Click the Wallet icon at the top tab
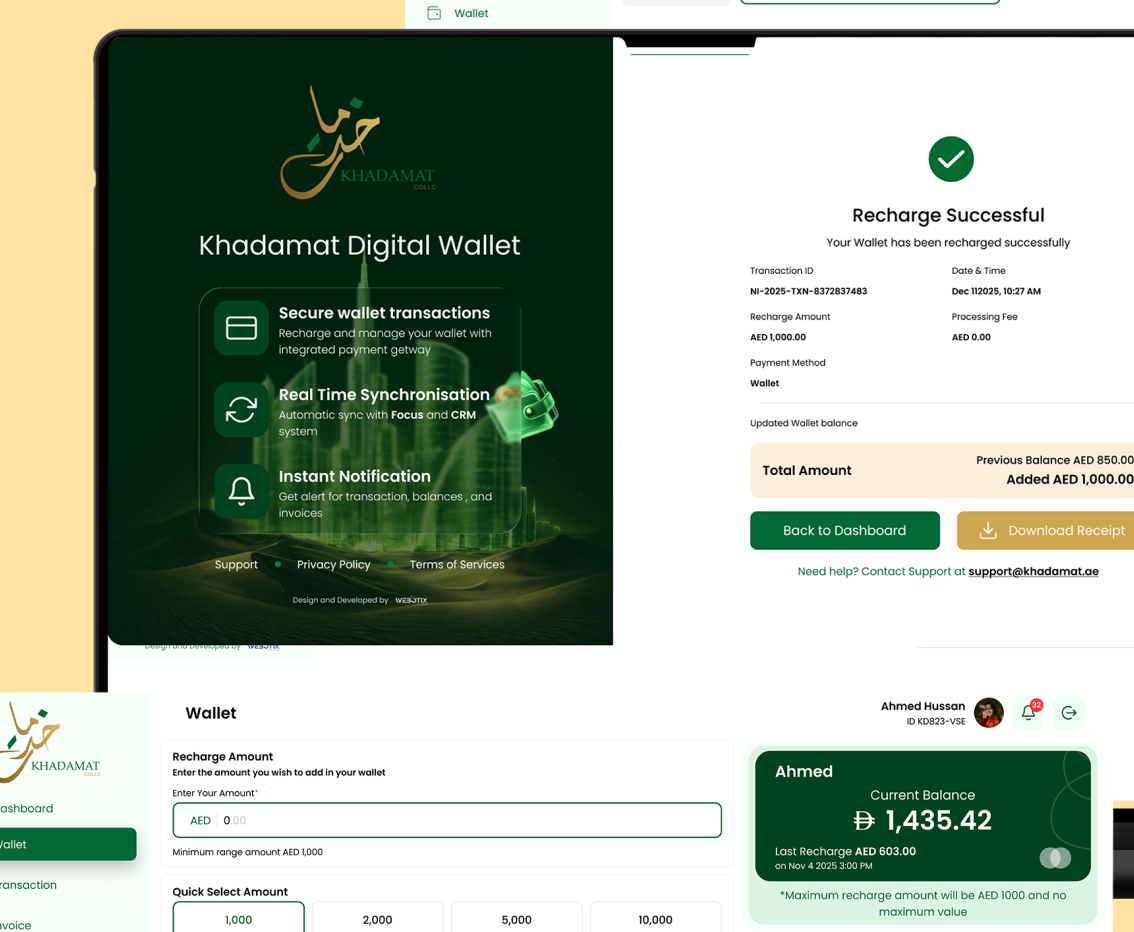The height and width of the screenshot is (932, 1134). [435, 13]
